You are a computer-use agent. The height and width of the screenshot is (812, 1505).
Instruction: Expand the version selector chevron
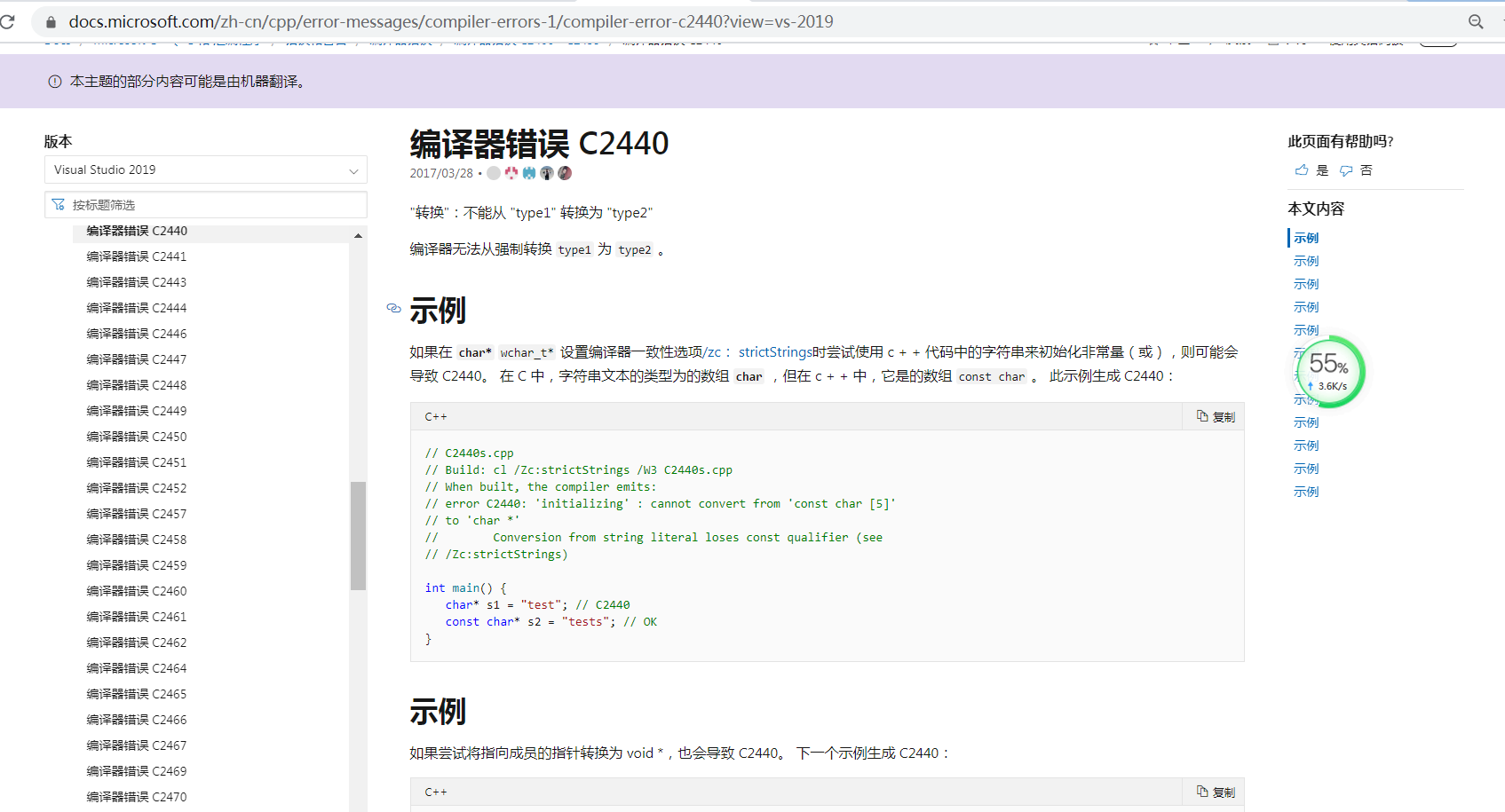pyautogui.click(x=353, y=169)
